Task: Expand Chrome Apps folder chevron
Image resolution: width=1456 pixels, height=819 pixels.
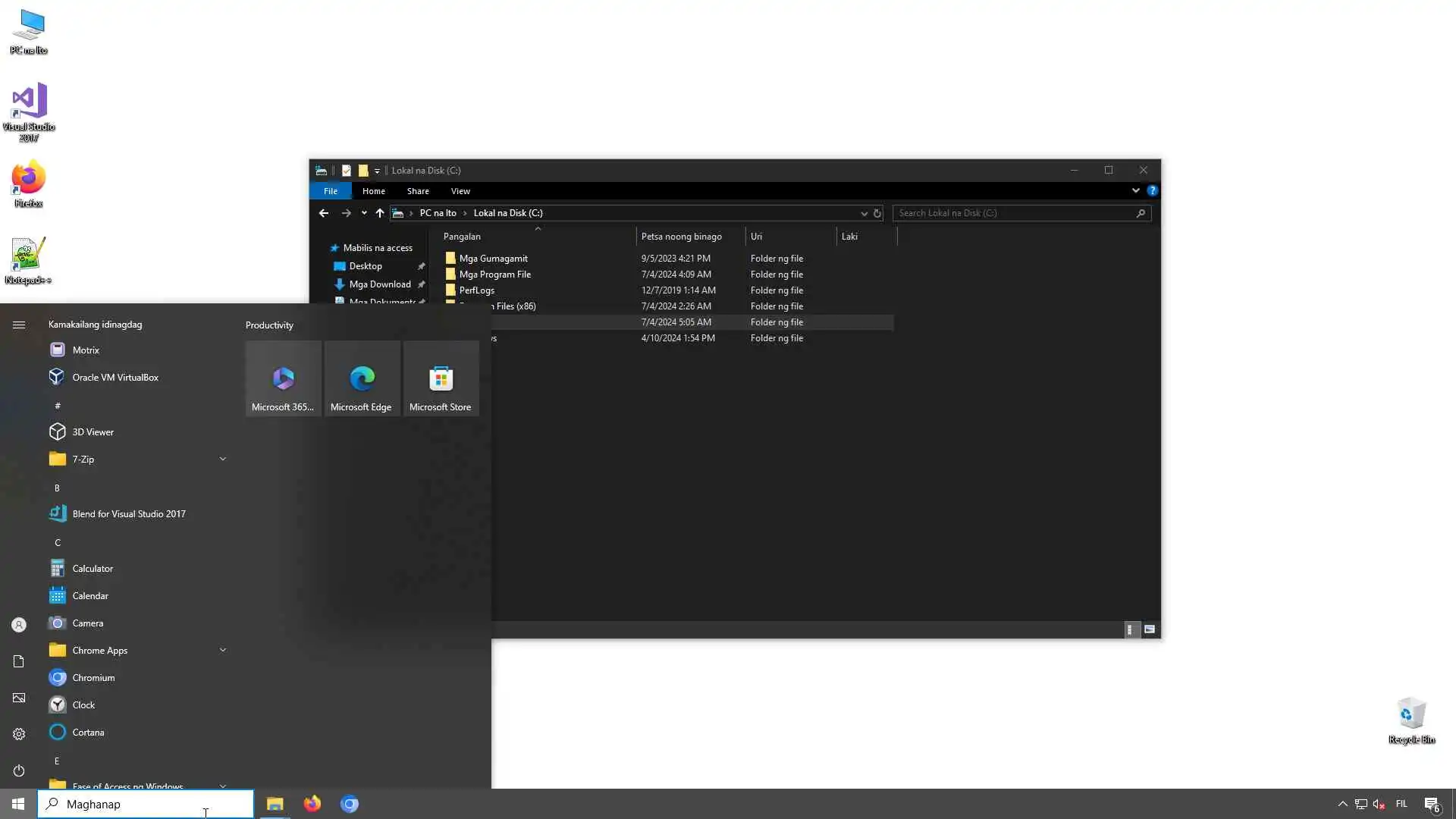Action: [x=222, y=651]
